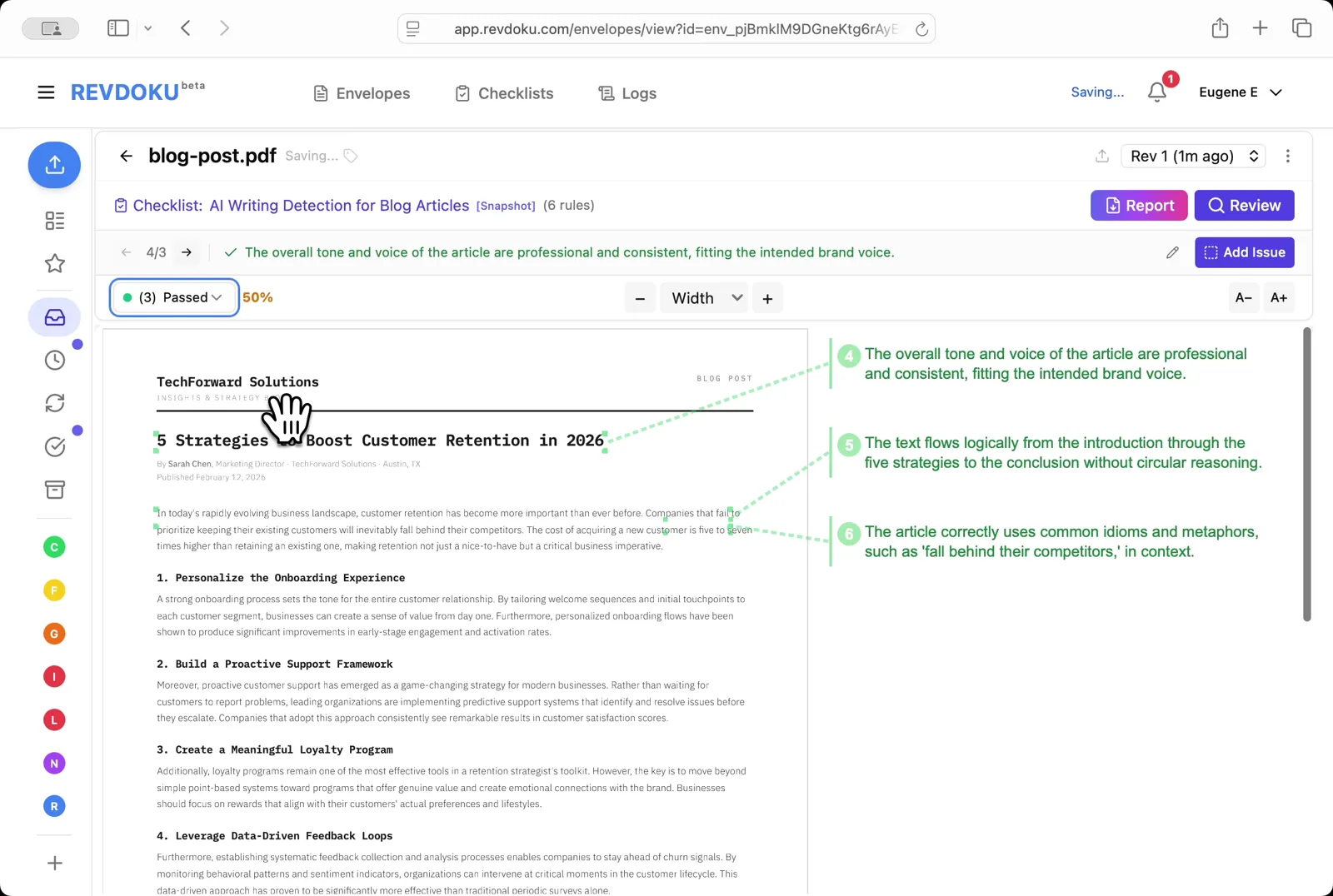Click the Report button

[1138, 206]
